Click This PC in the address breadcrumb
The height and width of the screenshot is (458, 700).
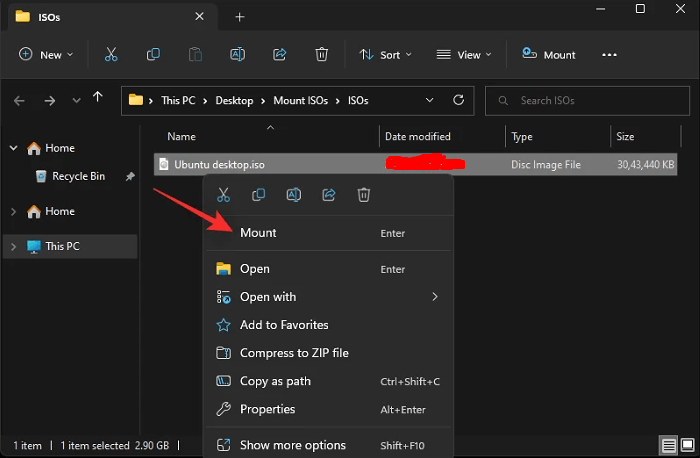(x=178, y=100)
